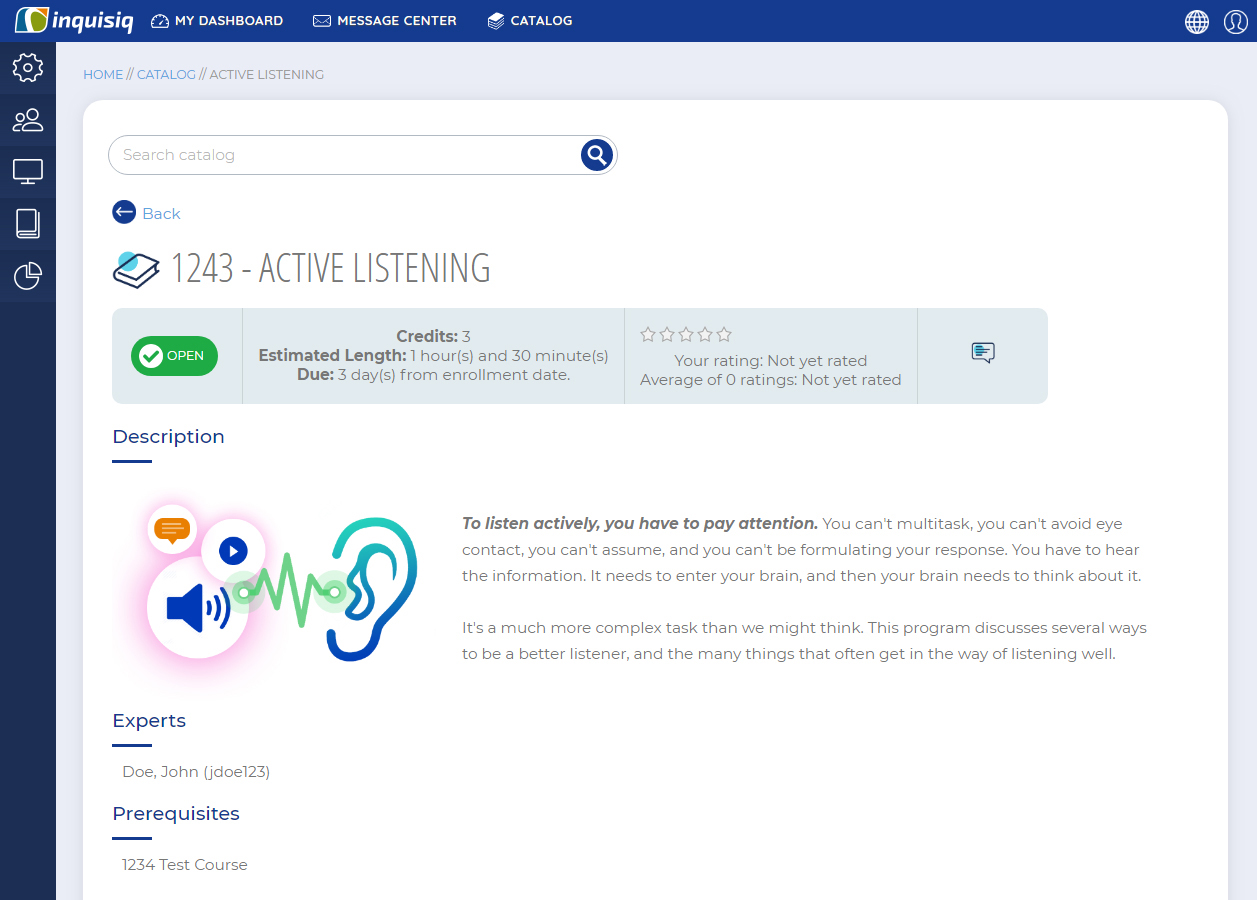Screen dimensions: 1257x900
Task: Run a search with the magnifier icon
Action: click(596, 155)
